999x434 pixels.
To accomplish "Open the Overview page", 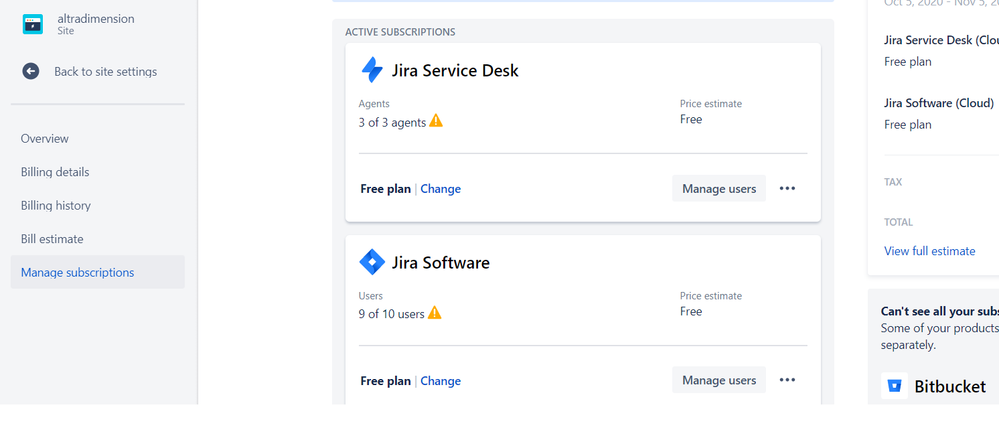I will (x=45, y=138).
